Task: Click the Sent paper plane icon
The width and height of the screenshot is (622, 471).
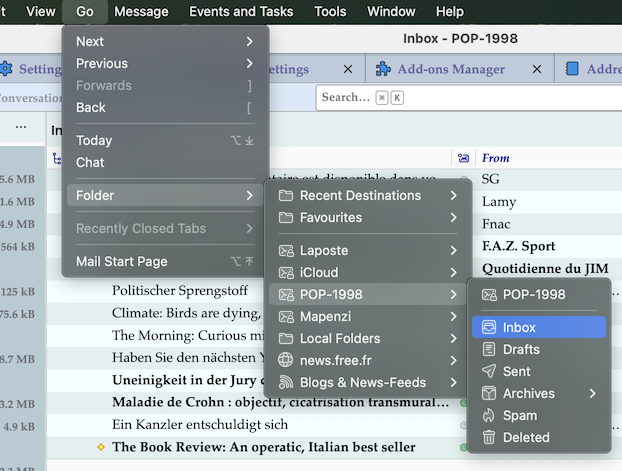Action: click(489, 371)
